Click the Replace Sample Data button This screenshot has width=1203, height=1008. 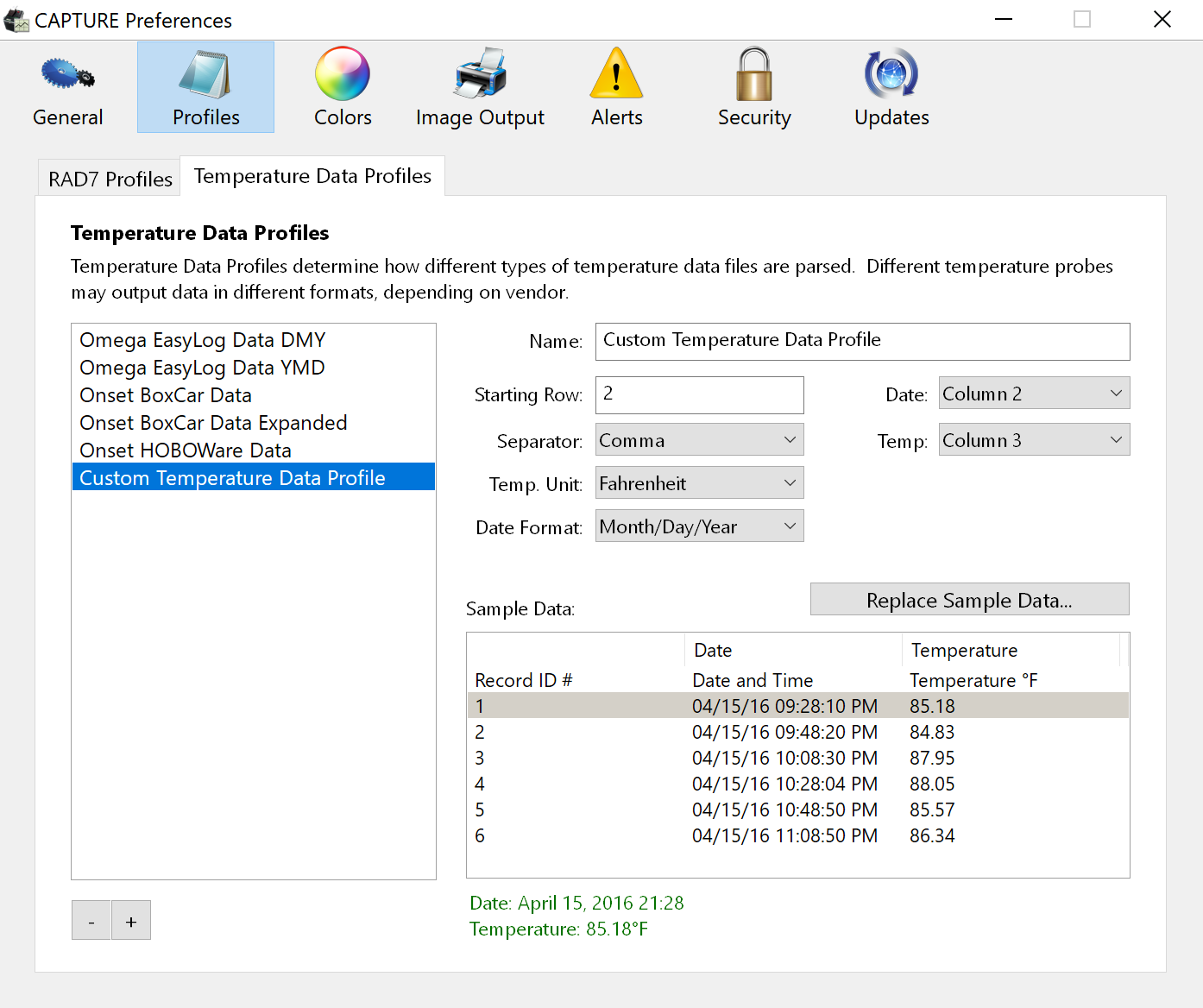point(969,600)
